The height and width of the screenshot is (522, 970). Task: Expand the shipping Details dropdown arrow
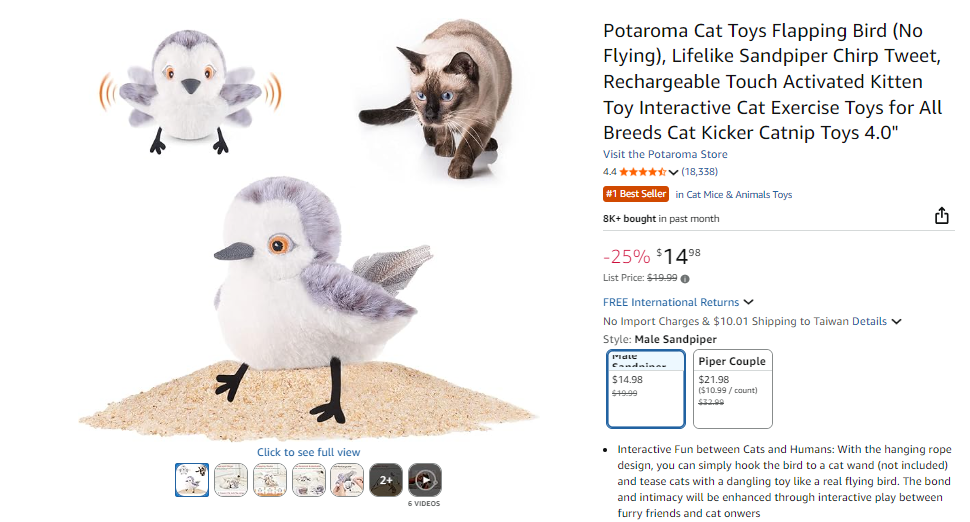(896, 322)
